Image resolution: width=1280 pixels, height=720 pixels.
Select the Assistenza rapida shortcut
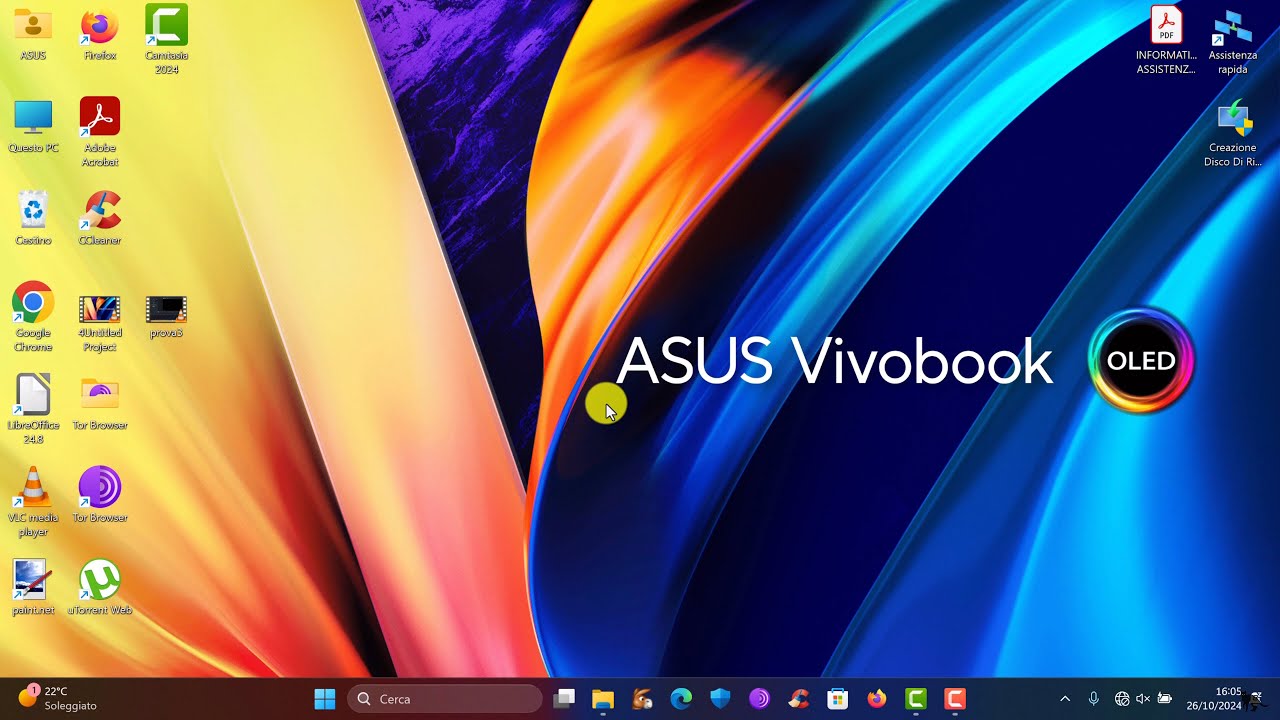(x=1232, y=40)
